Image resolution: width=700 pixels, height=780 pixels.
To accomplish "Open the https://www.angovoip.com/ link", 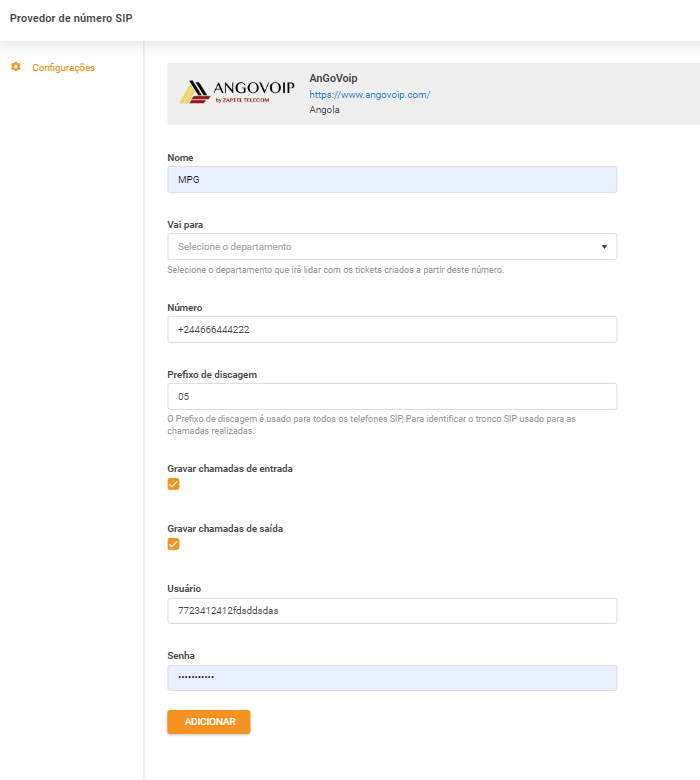I will tap(369, 94).
